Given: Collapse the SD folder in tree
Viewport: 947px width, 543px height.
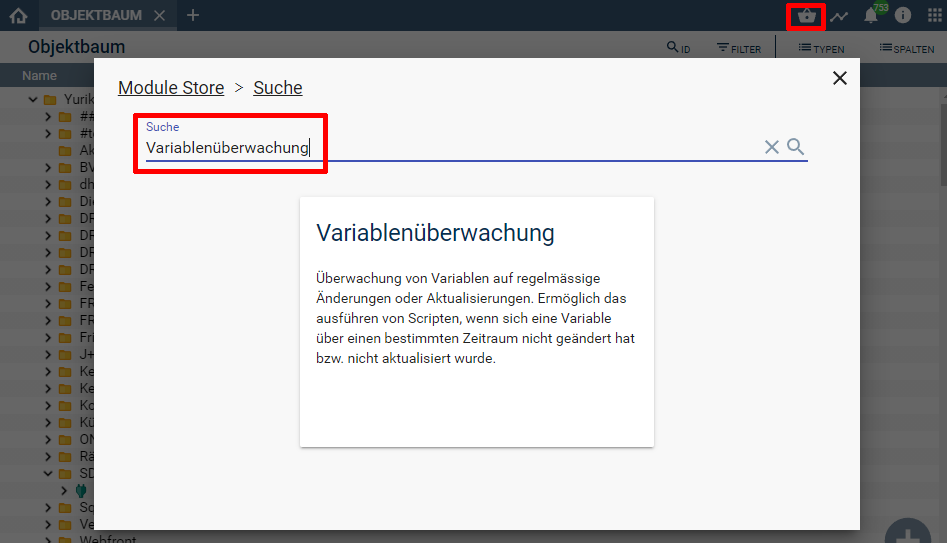Looking at the screenshot, I should click(x=48, y=474).
